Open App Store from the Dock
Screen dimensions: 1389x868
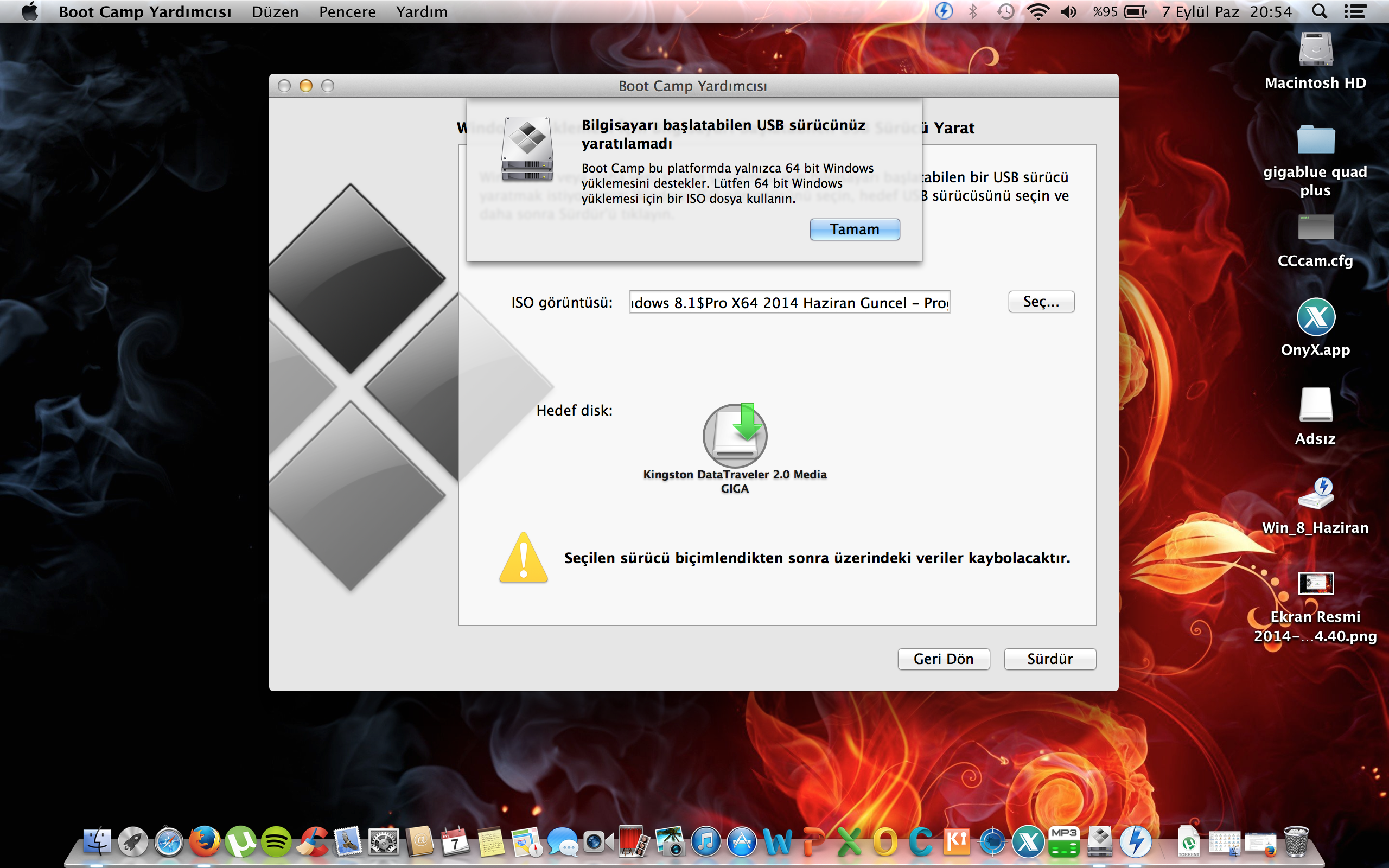click(x=742, y=842)
